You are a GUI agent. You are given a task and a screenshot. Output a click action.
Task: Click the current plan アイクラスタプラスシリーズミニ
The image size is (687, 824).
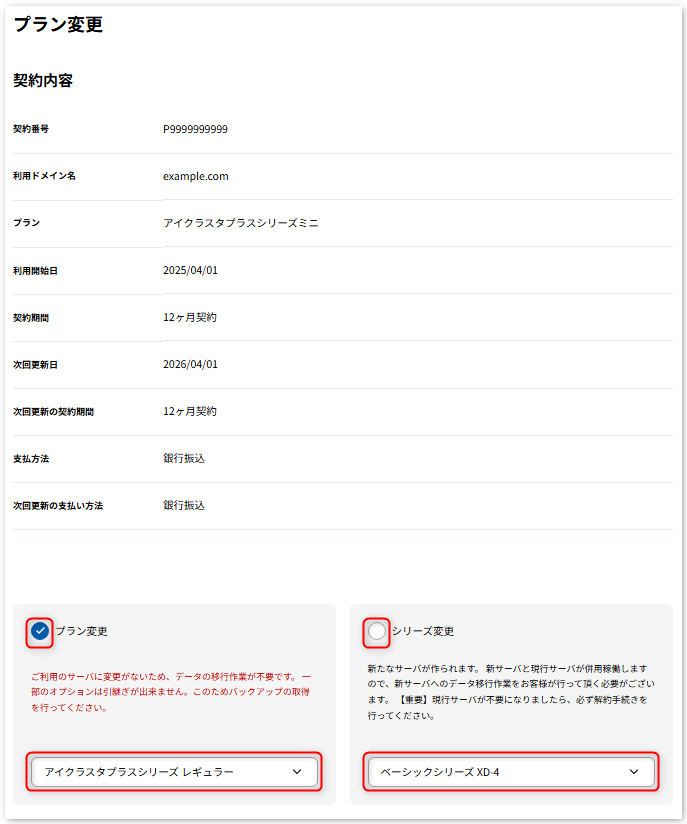point(241,223)
